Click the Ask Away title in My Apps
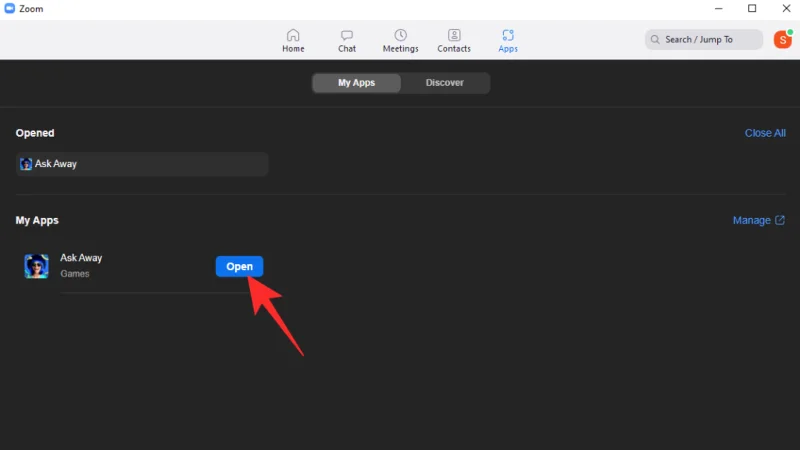This screenshot has height=450, width=800. (x=81, y=258)
